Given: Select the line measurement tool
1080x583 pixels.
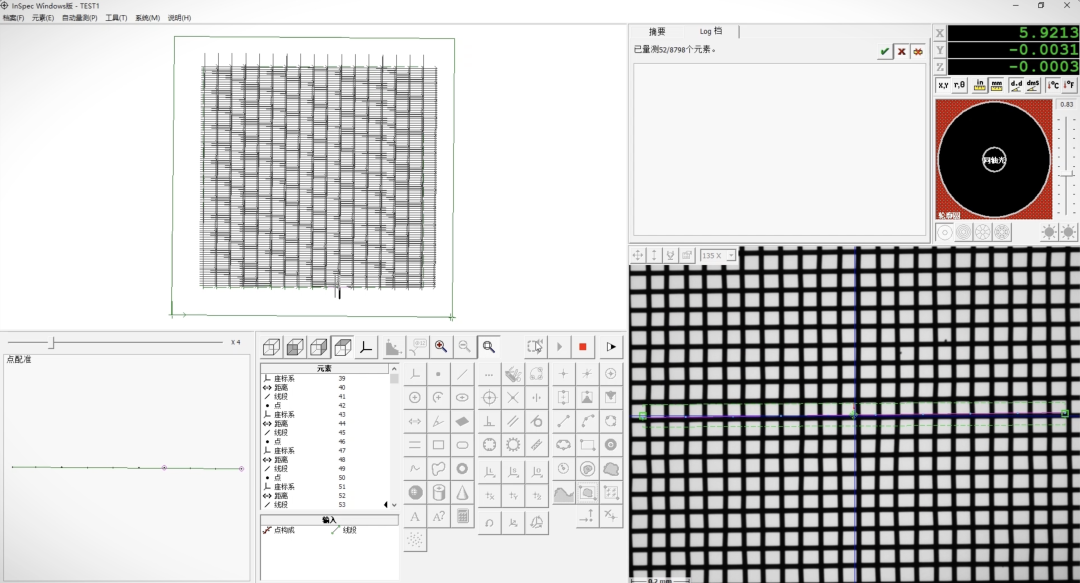Looking at the screenshot, I should point(462,374).
